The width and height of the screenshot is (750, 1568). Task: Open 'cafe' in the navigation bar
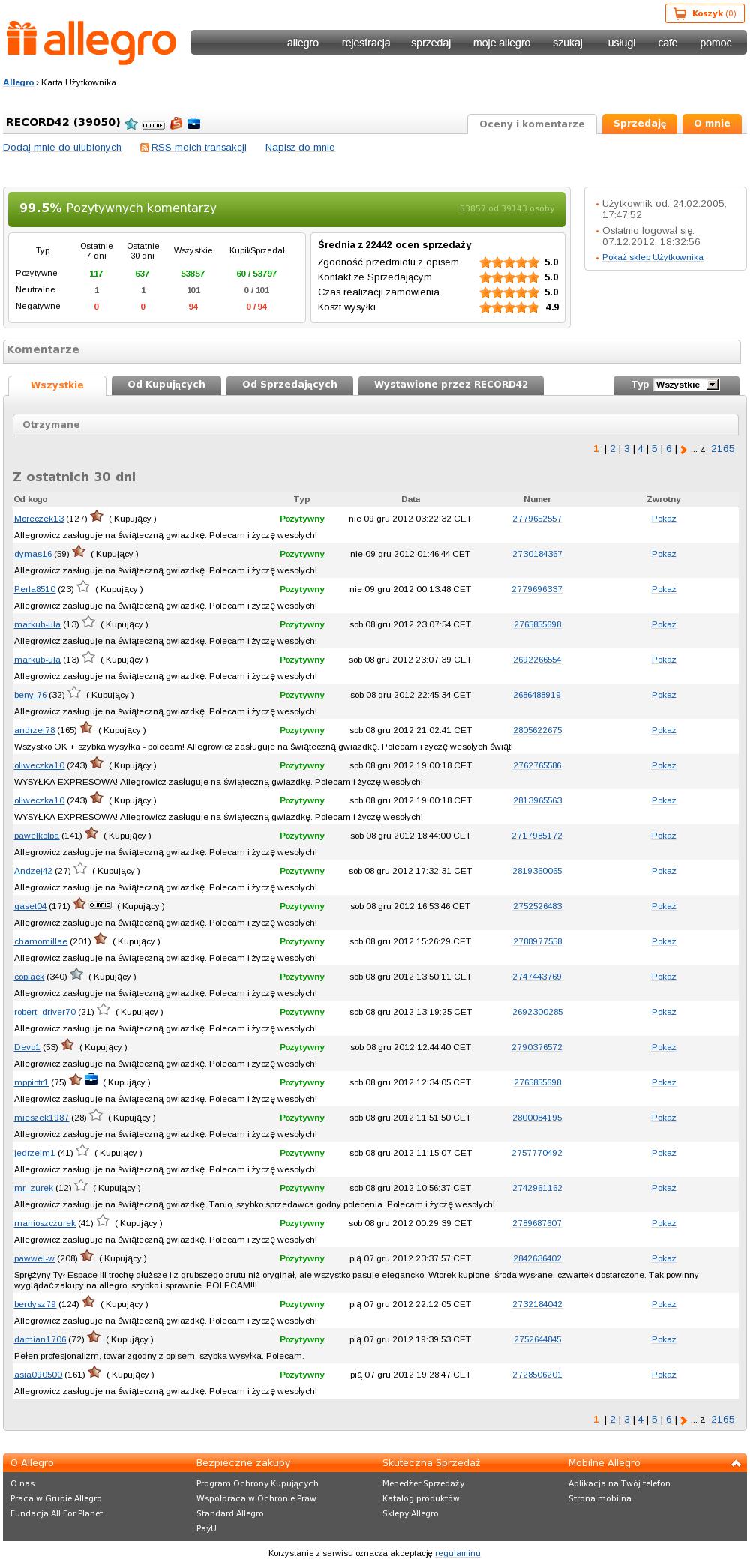pos(667,43)
